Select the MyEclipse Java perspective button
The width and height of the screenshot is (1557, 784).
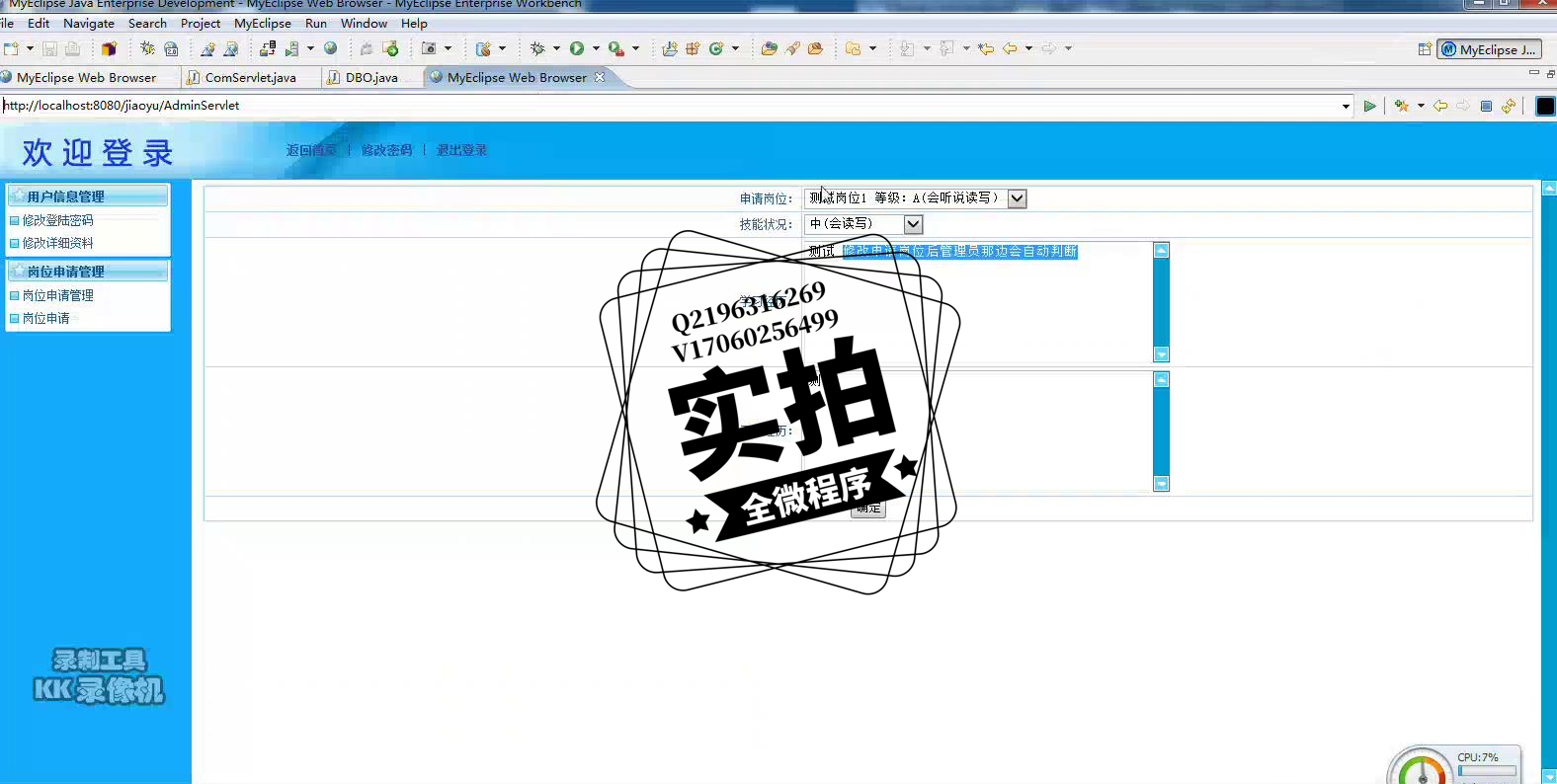click(1489, 49)
